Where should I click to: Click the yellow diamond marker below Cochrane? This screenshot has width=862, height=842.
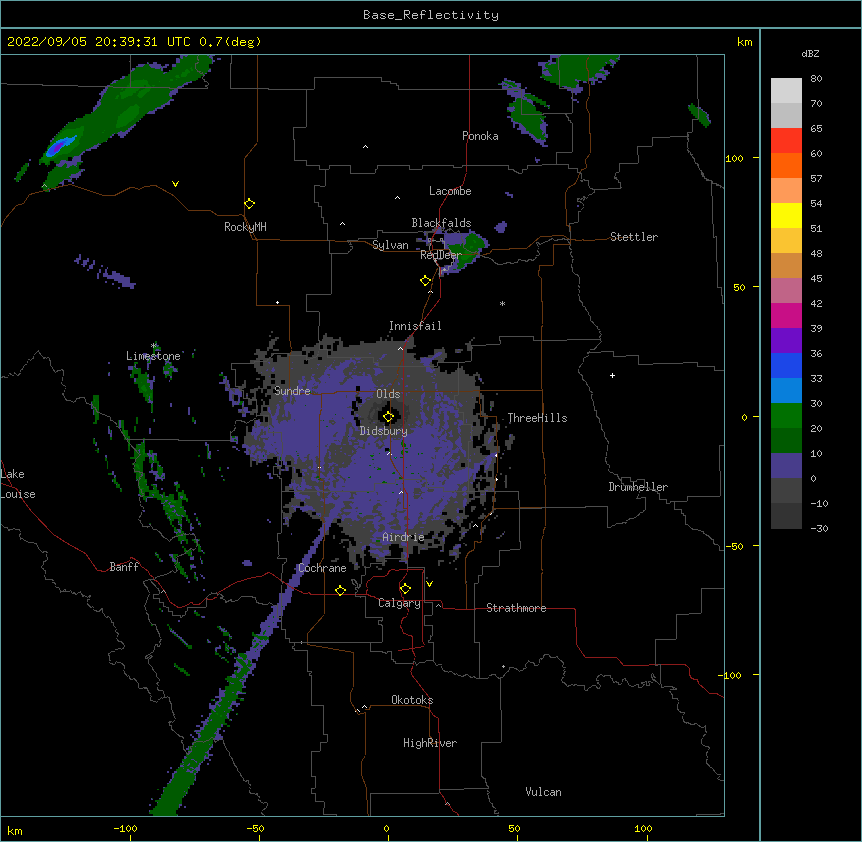click(x=340, y=590)
